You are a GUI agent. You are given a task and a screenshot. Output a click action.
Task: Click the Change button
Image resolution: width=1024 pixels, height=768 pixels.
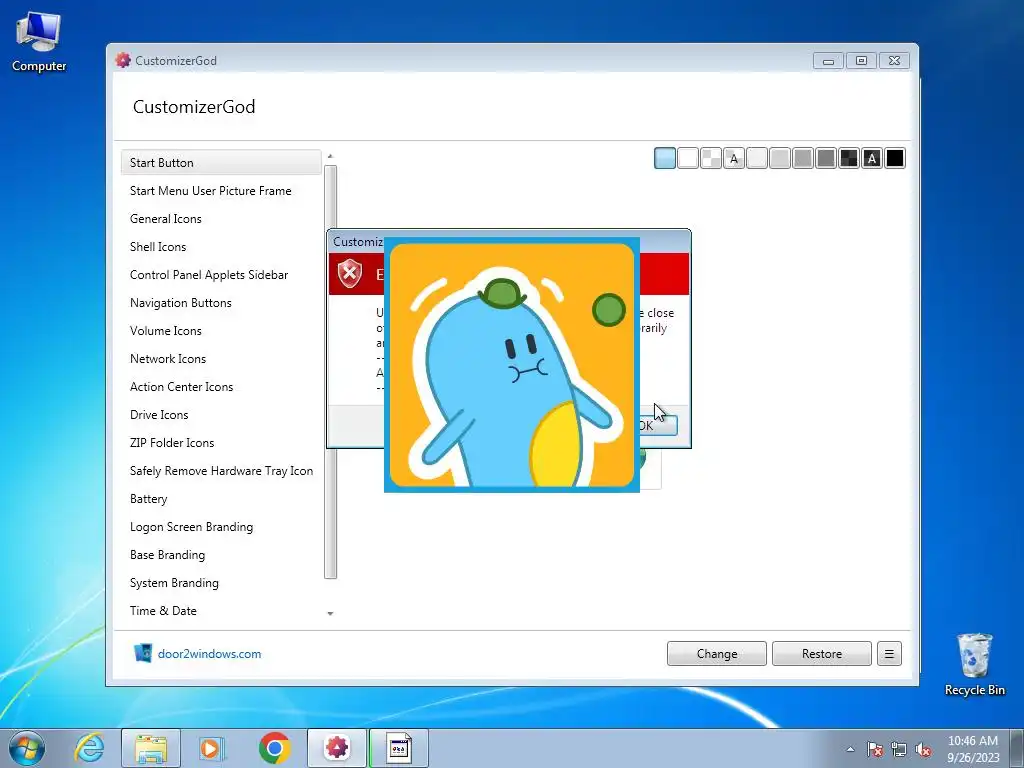tap(716, 654)
